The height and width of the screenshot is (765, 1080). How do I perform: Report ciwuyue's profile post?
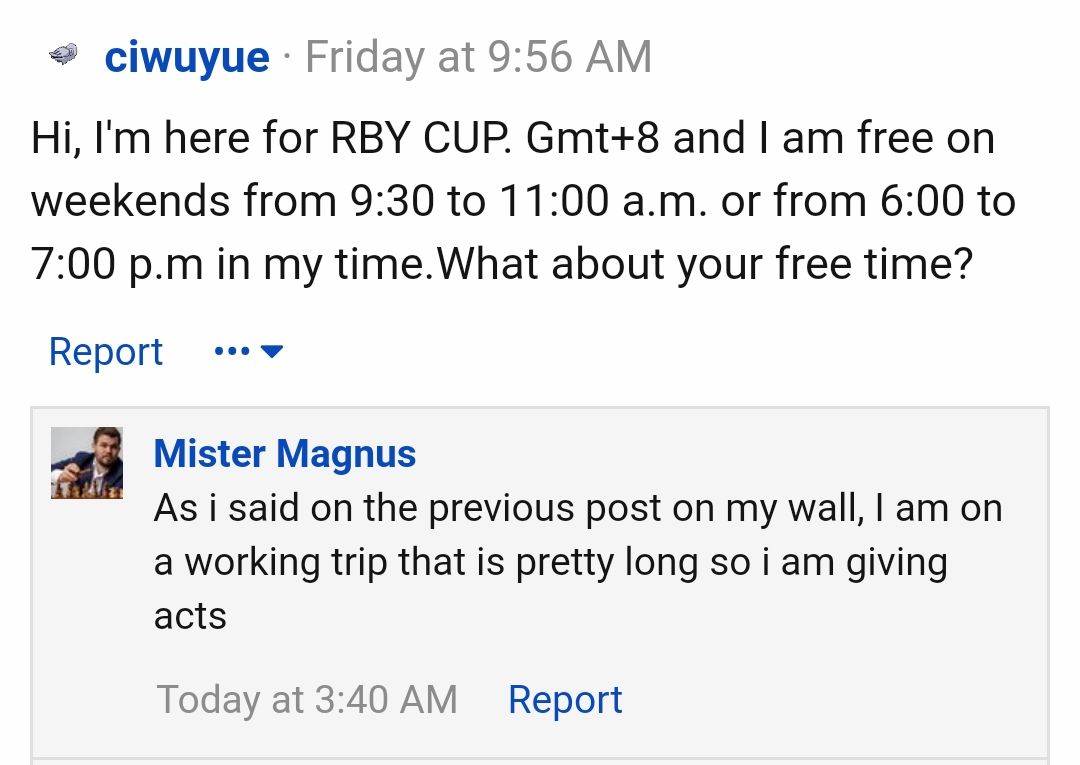(x=105, y=352)
